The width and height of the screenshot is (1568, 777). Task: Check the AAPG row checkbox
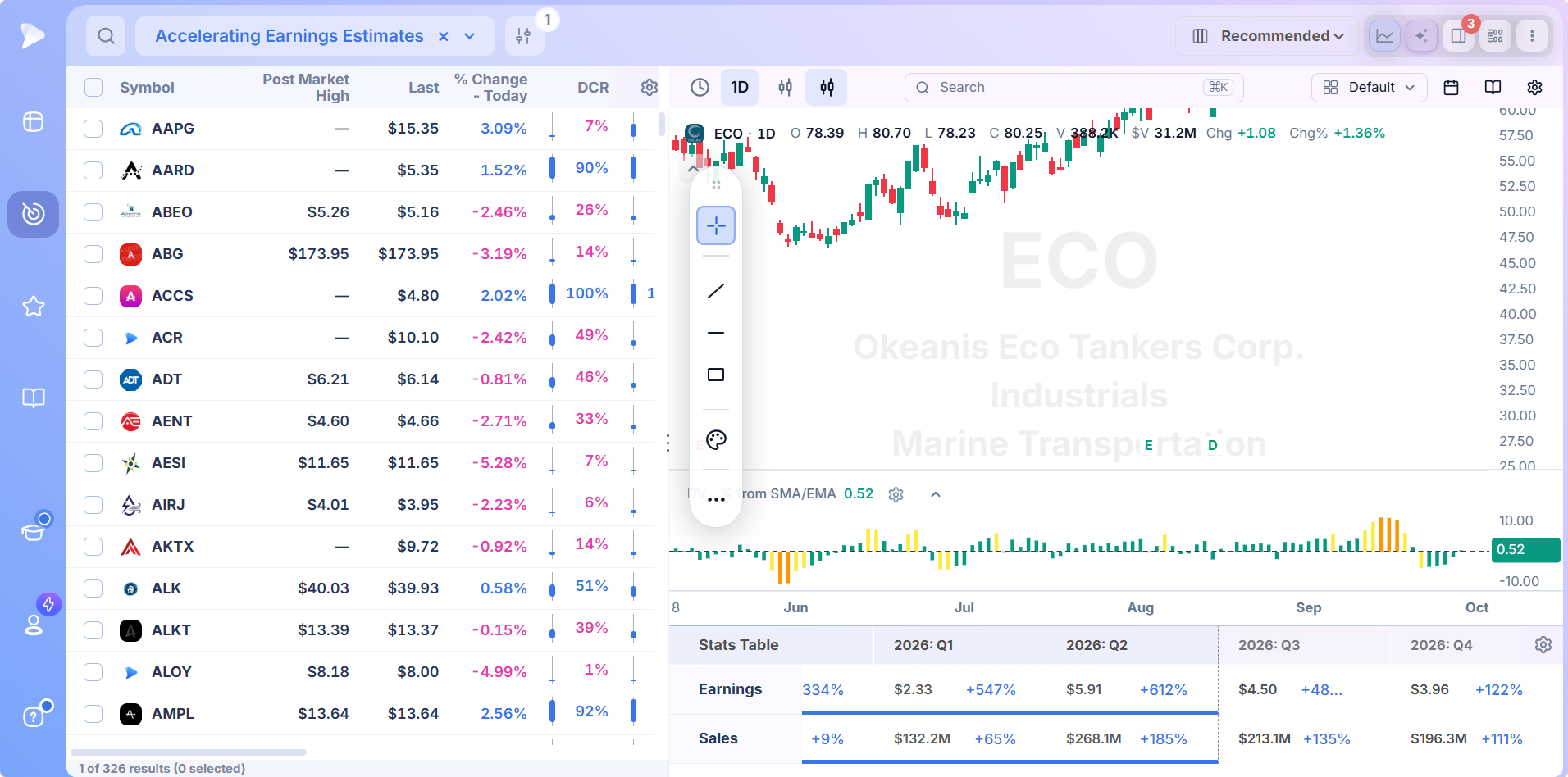coord(93,129)
